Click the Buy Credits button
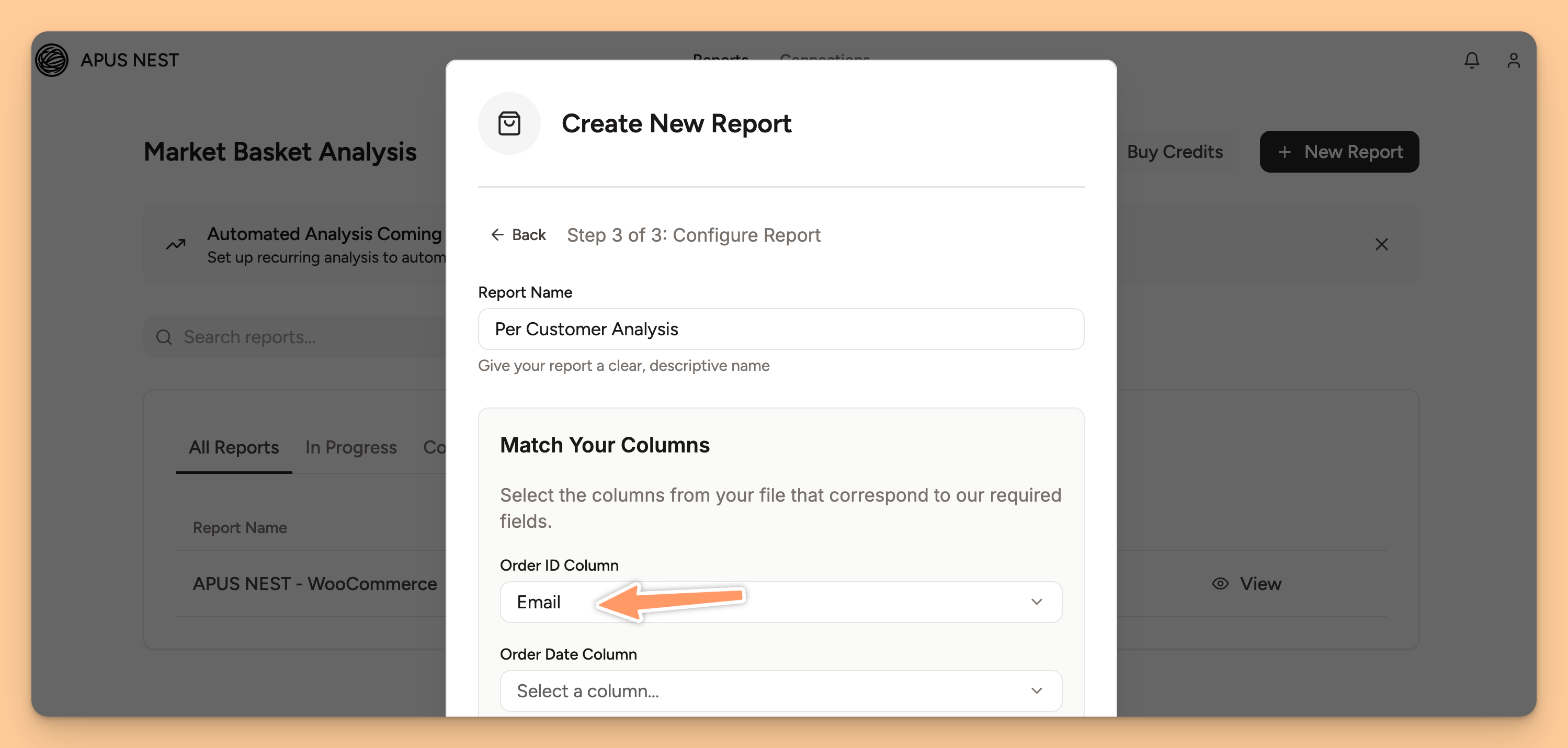This screenshot has width=1568, height=748. (1175, 152)
